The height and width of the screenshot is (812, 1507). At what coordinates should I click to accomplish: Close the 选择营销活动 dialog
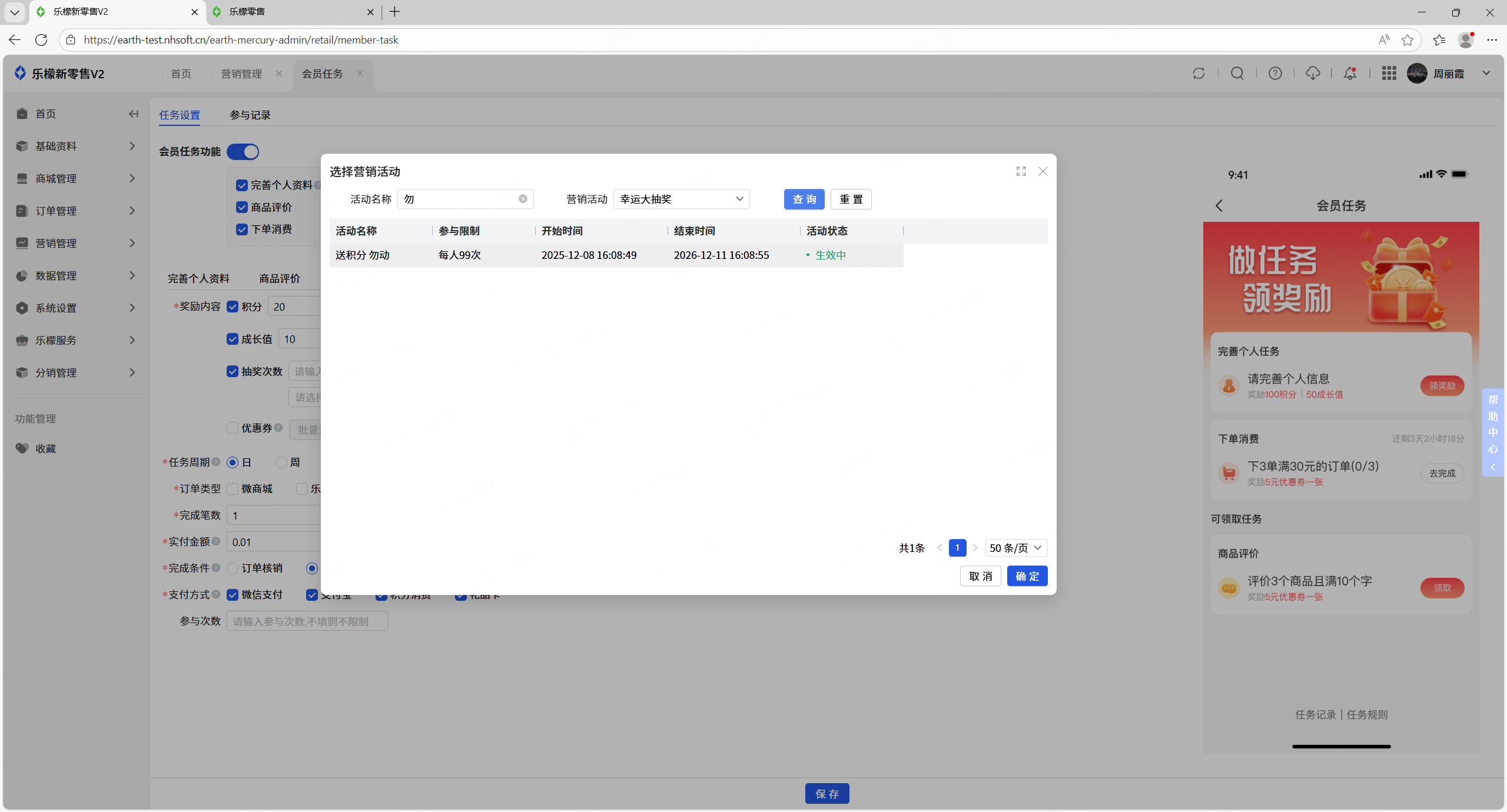(x=1043, y=171)
